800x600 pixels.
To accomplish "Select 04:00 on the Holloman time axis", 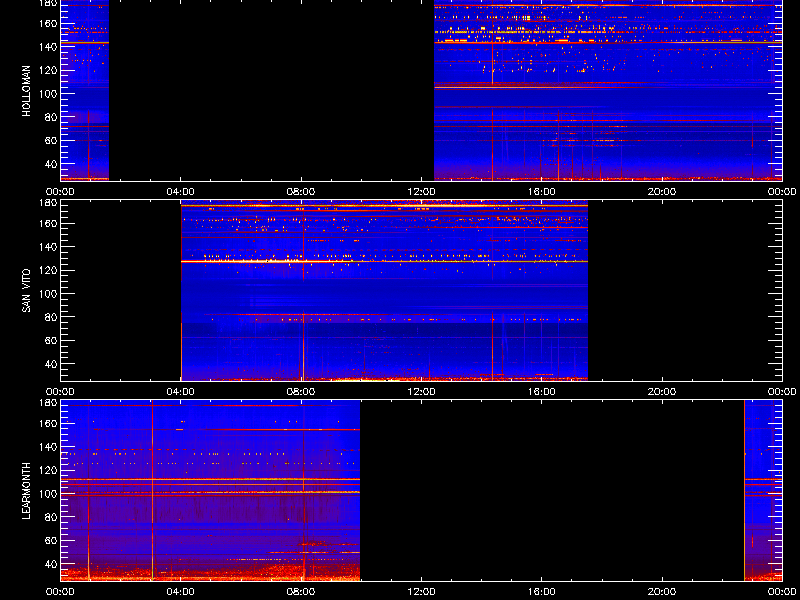I will click(181, 192).
